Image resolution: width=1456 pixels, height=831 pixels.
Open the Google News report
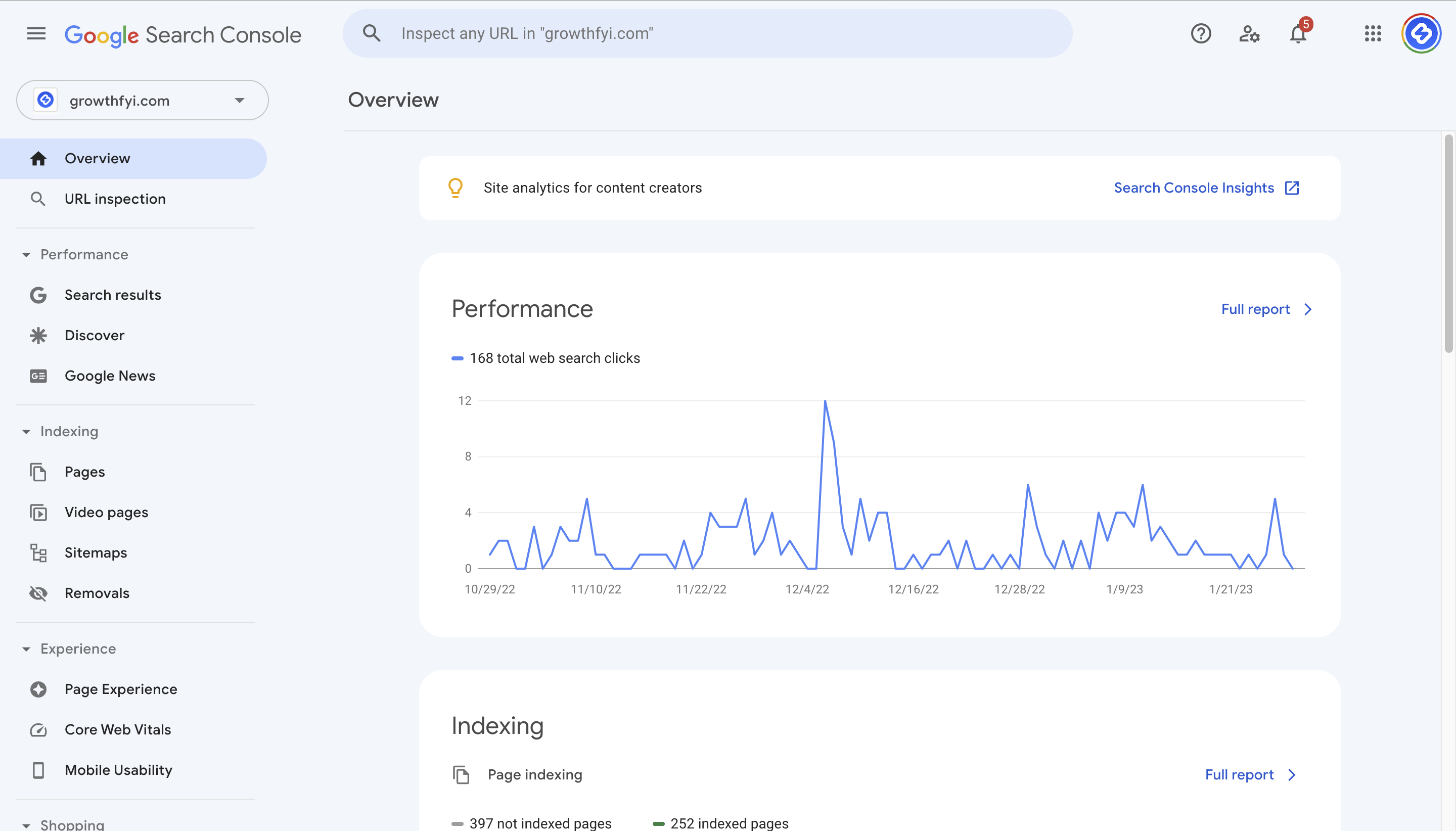pos(110,376)
